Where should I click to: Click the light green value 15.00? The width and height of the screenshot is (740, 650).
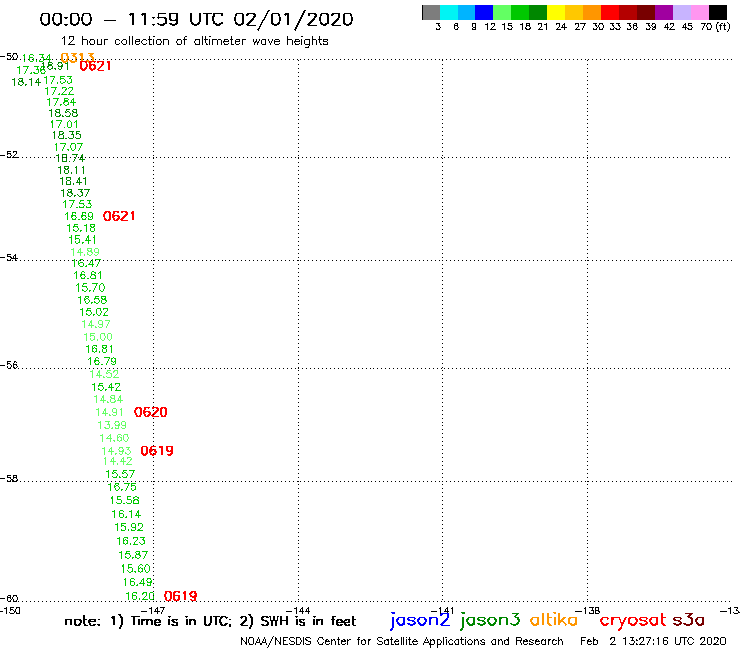point(98,337)
